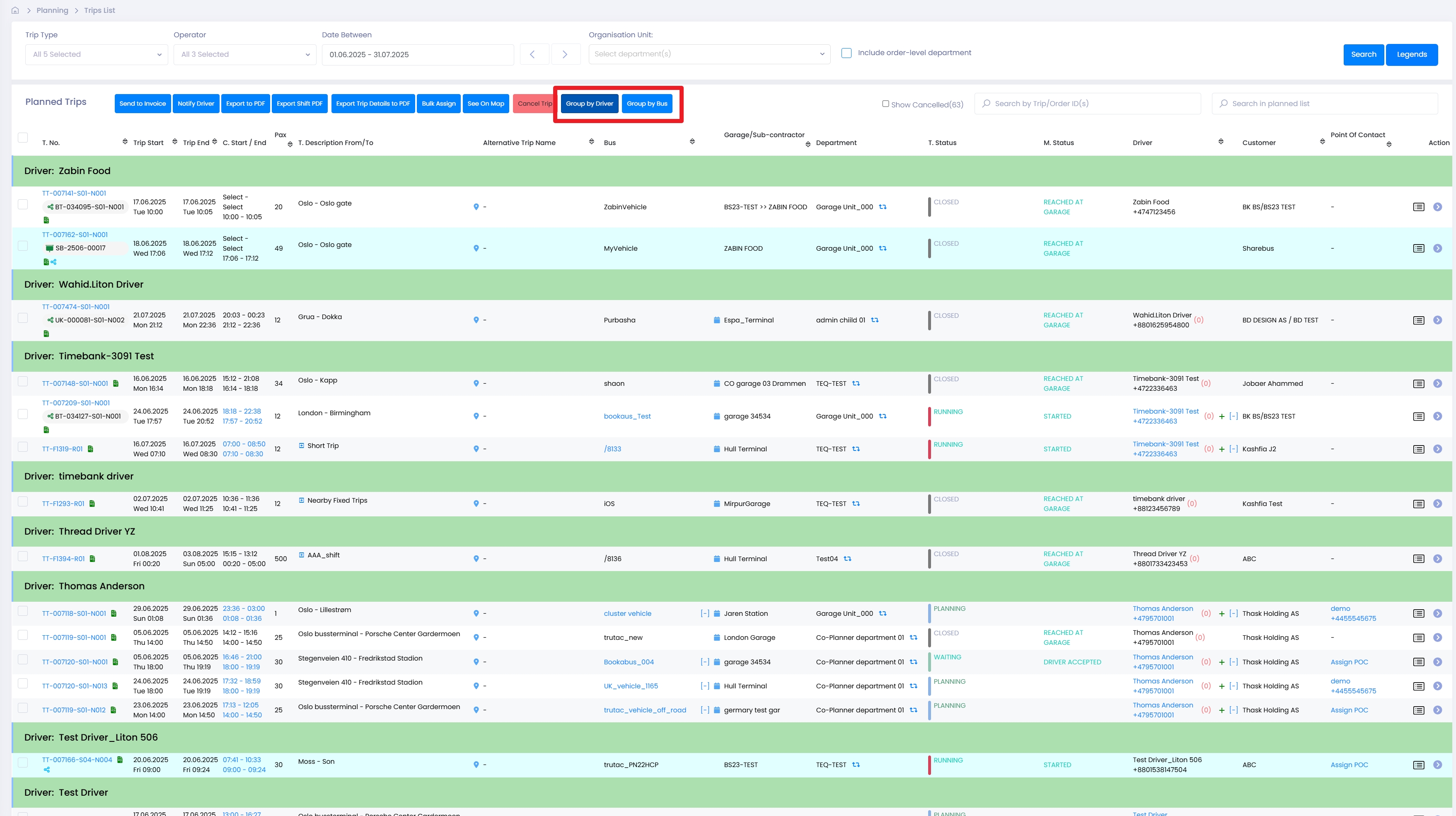1456x816 pixels.
Task: Click garage calendar icon beside Espa_Terminal
Action: (x=717, y=320)
